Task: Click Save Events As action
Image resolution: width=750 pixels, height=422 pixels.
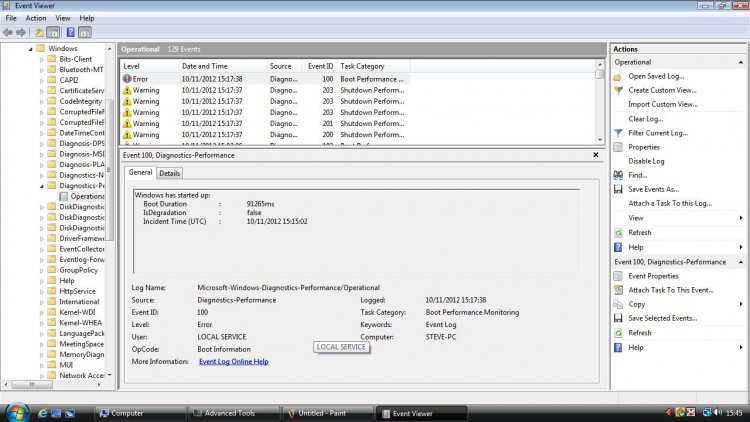Action: click(653, 189)
